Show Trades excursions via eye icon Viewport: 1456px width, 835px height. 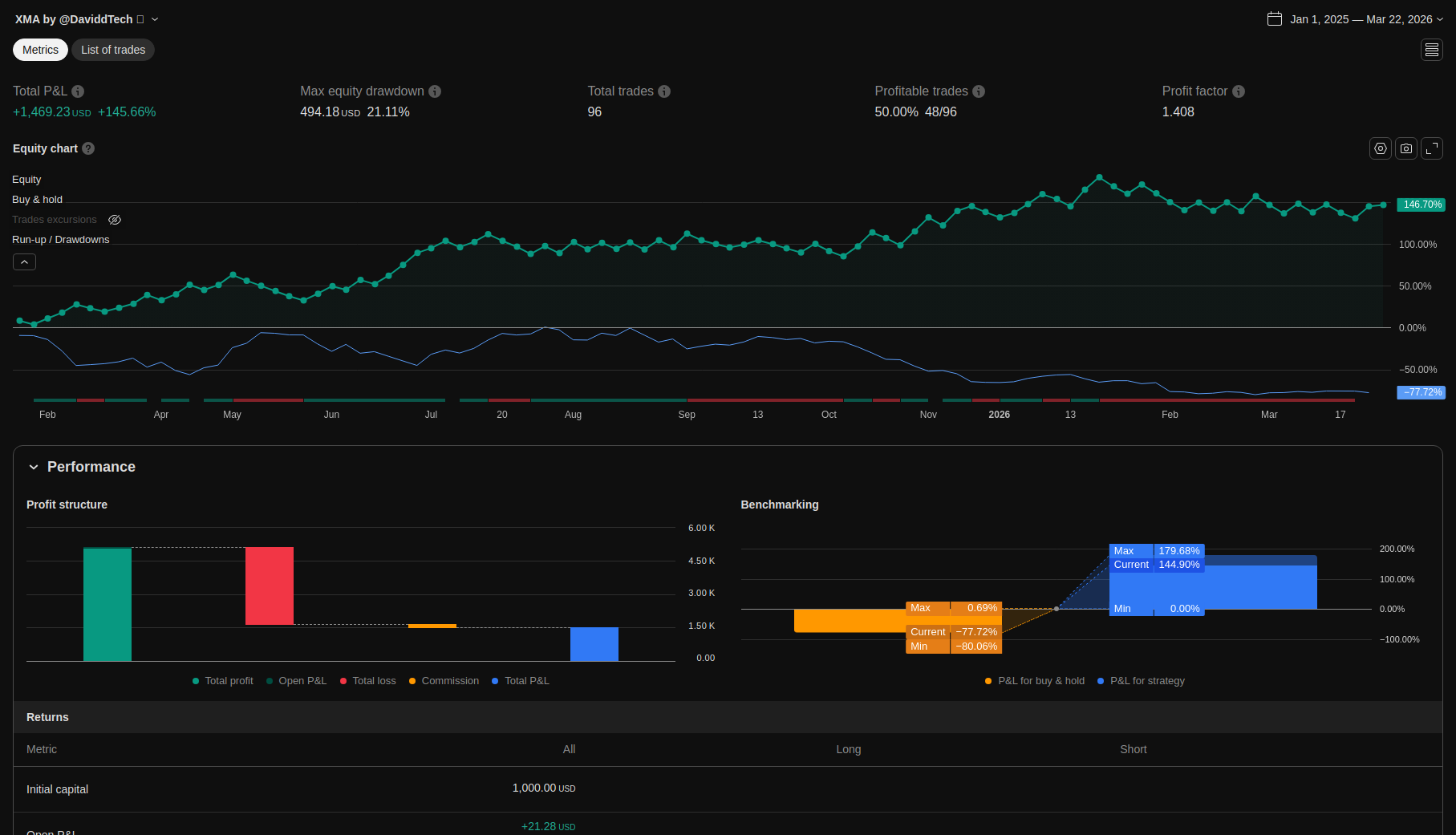(x=115, y=220)
